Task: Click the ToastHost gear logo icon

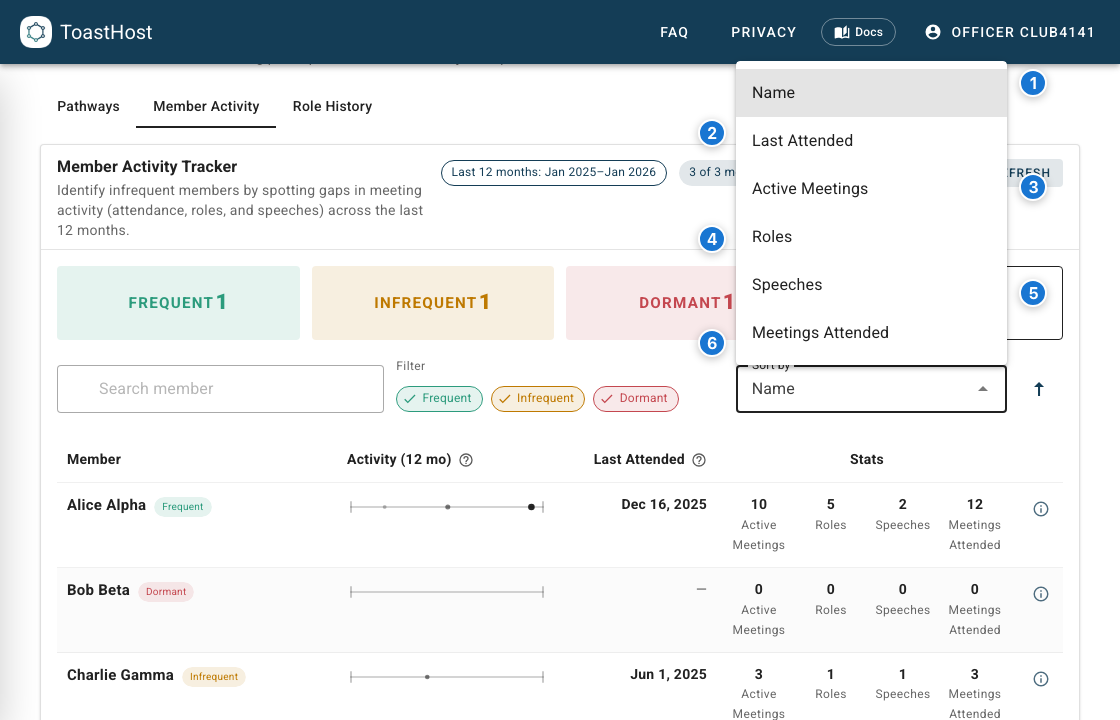Action: (36, 32)
